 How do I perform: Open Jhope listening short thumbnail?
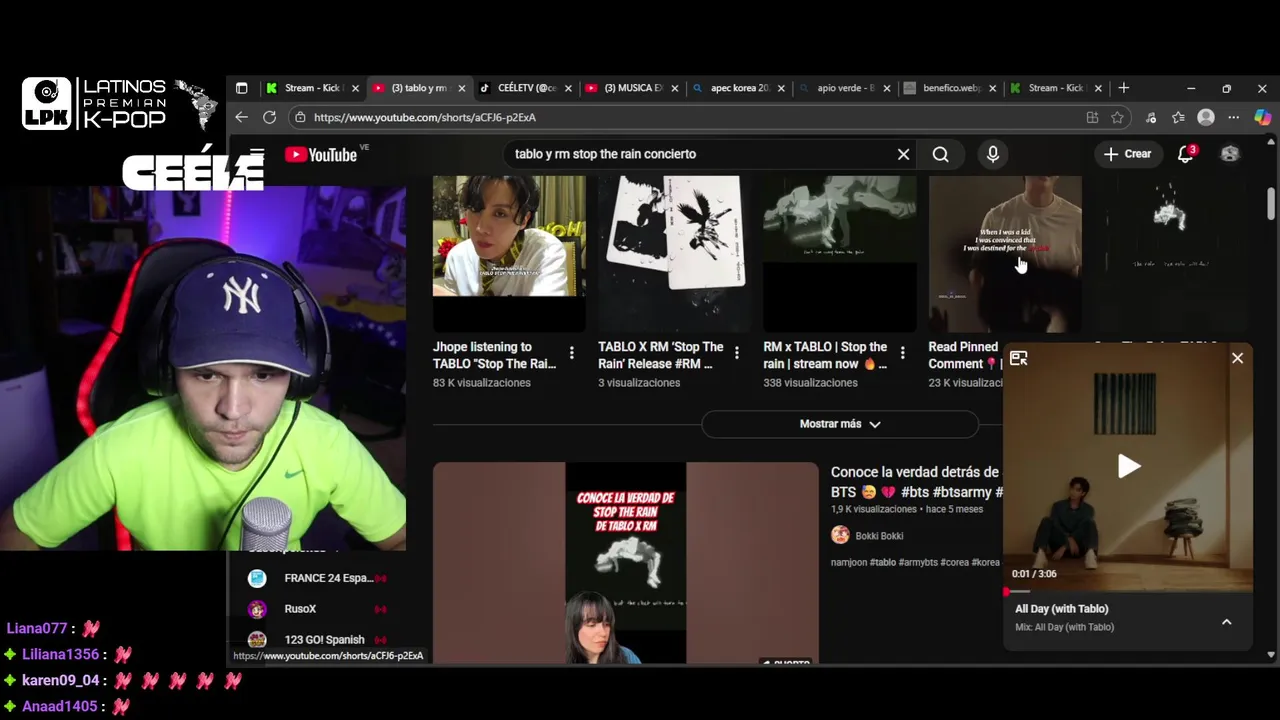tap(509, 254)
